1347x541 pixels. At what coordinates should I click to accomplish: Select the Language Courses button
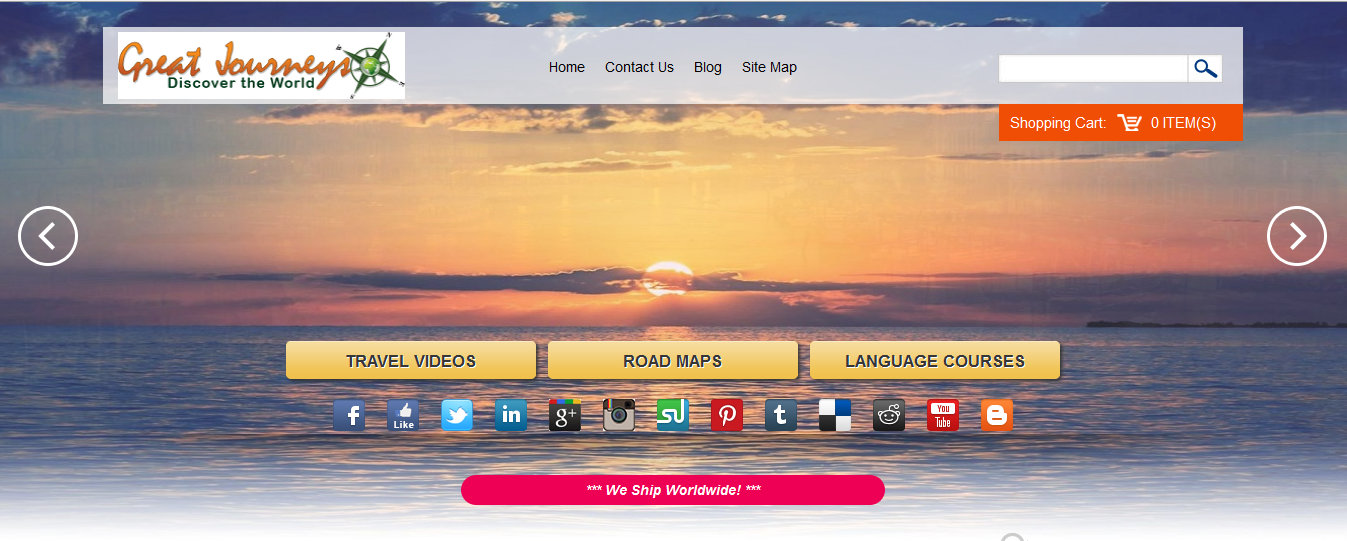934,361
